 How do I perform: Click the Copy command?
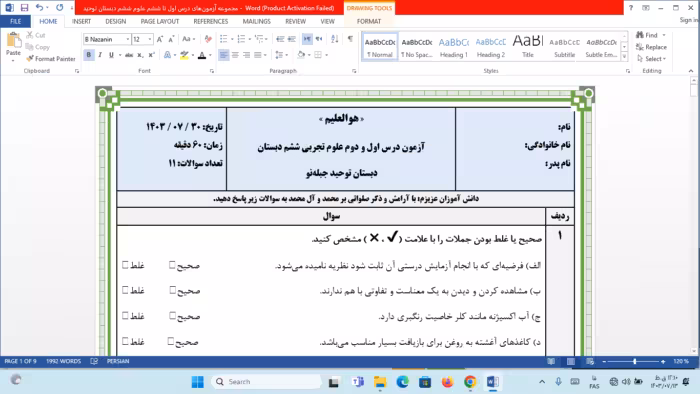[38, 47]
